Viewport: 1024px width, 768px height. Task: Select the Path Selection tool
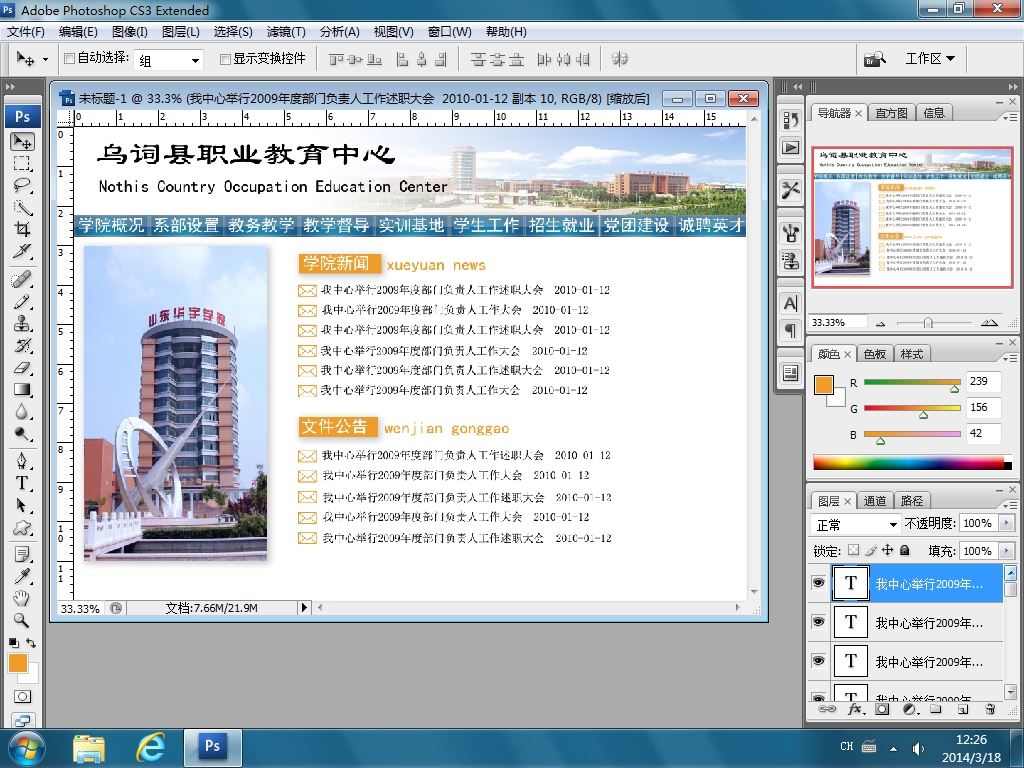22,505
